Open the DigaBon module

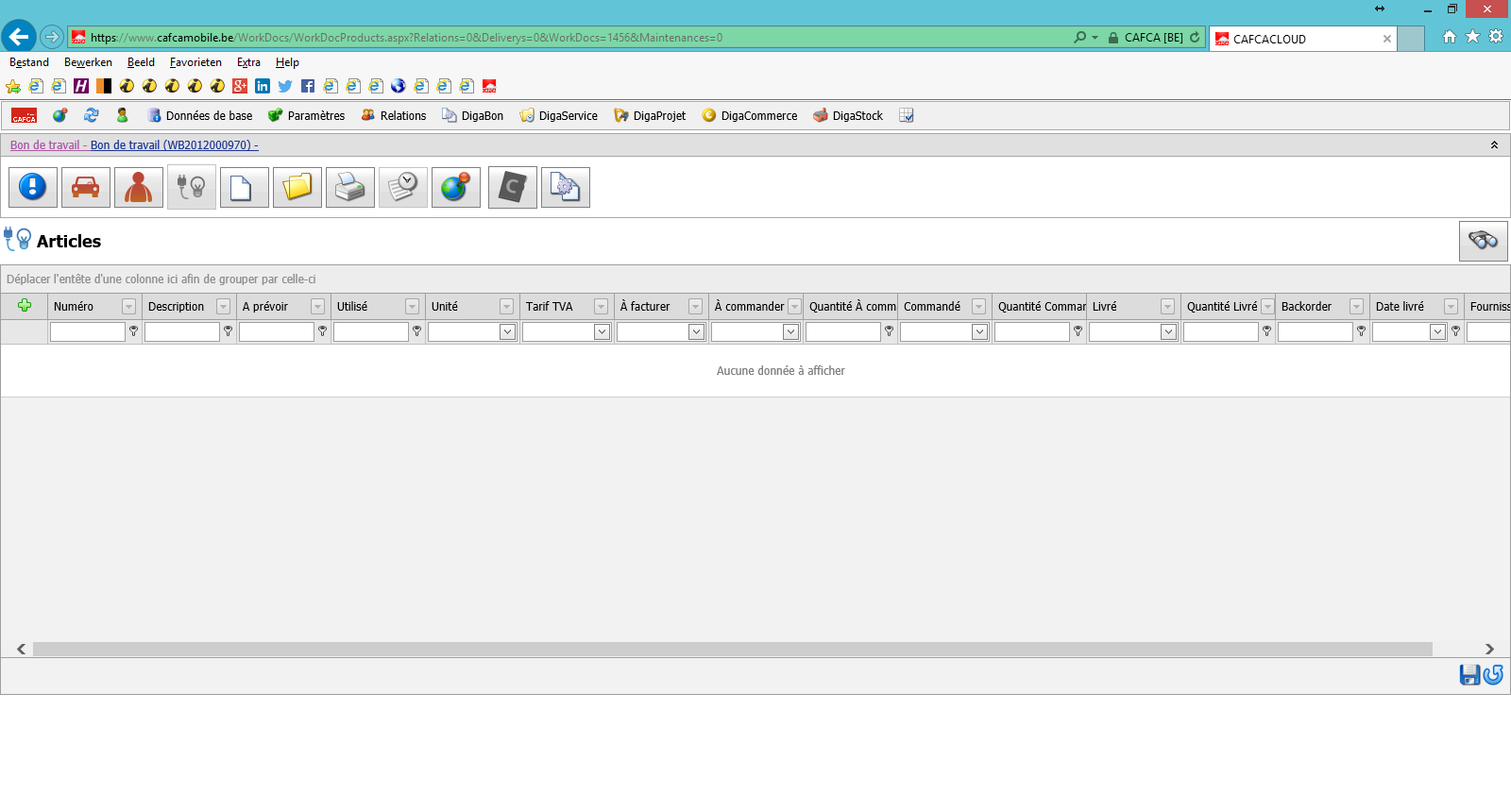(472, 115)
